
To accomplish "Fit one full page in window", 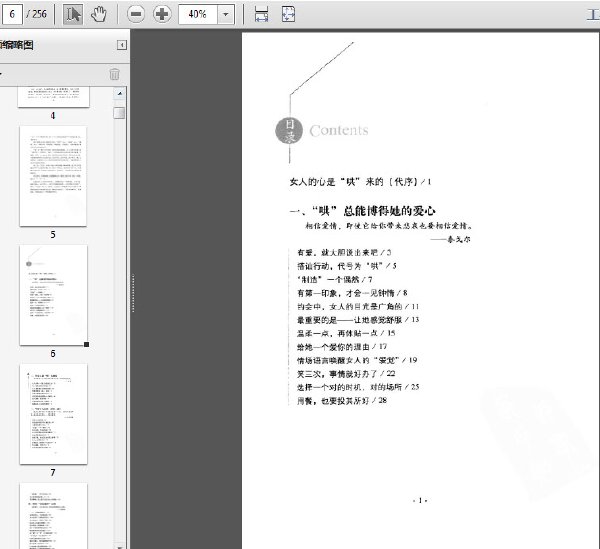I will (x=288, y=14).
